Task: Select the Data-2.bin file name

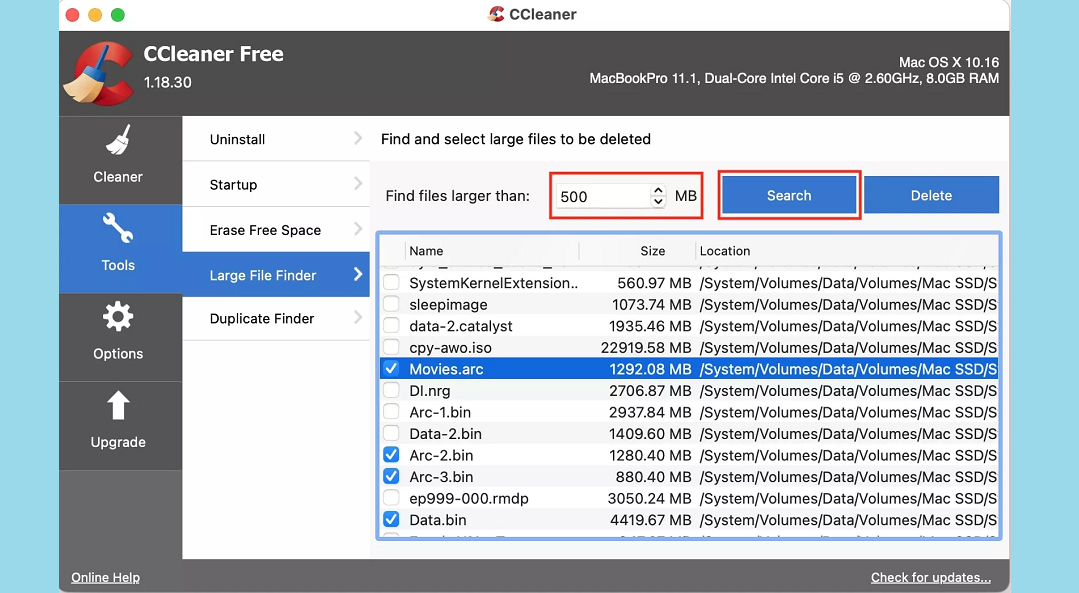Action: (445, 433)
